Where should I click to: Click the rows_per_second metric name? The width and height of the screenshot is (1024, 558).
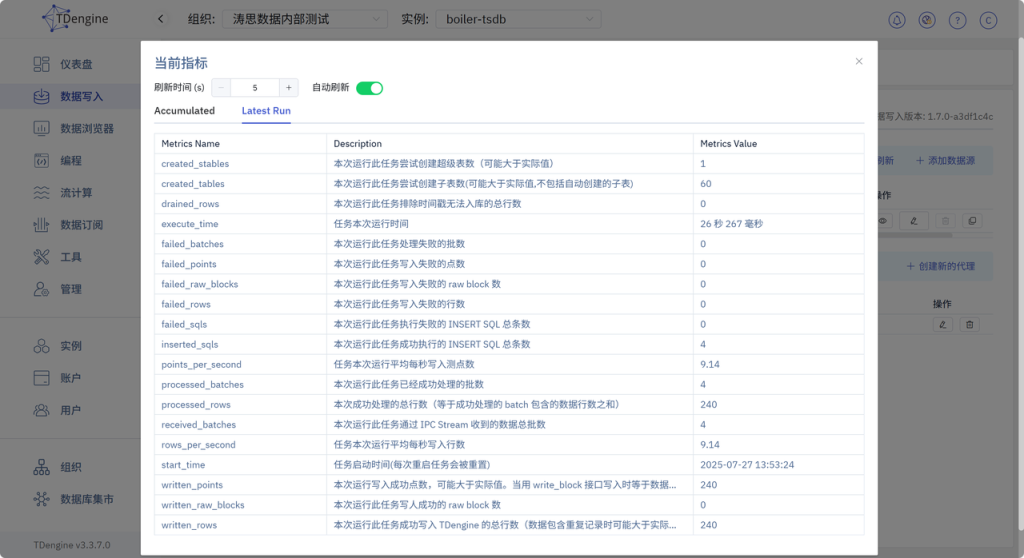tap(198, 445)
